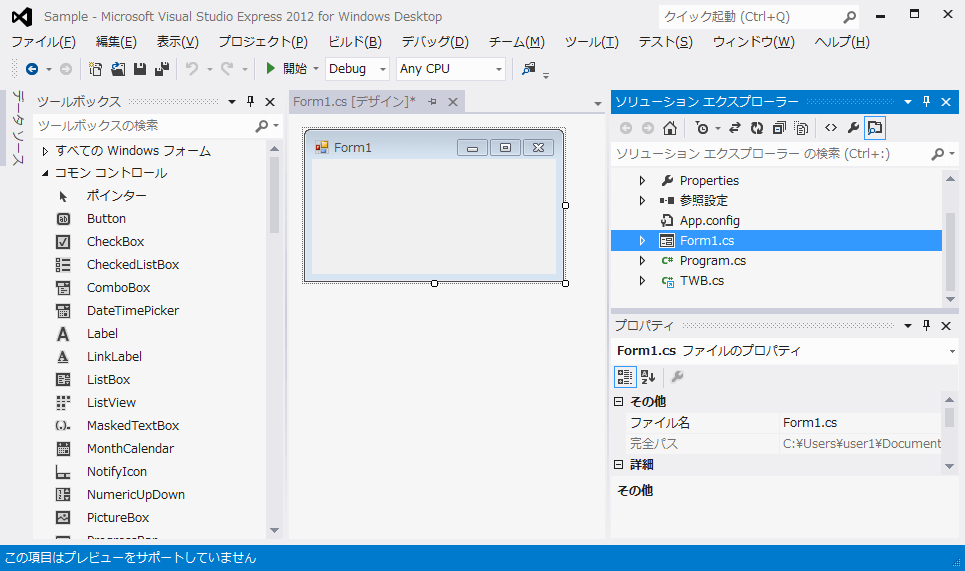The width and height of the screenshot is (965, 571).
Task: Click Collapse All icon in Solution Explorer
Action: tap(779, 128)
